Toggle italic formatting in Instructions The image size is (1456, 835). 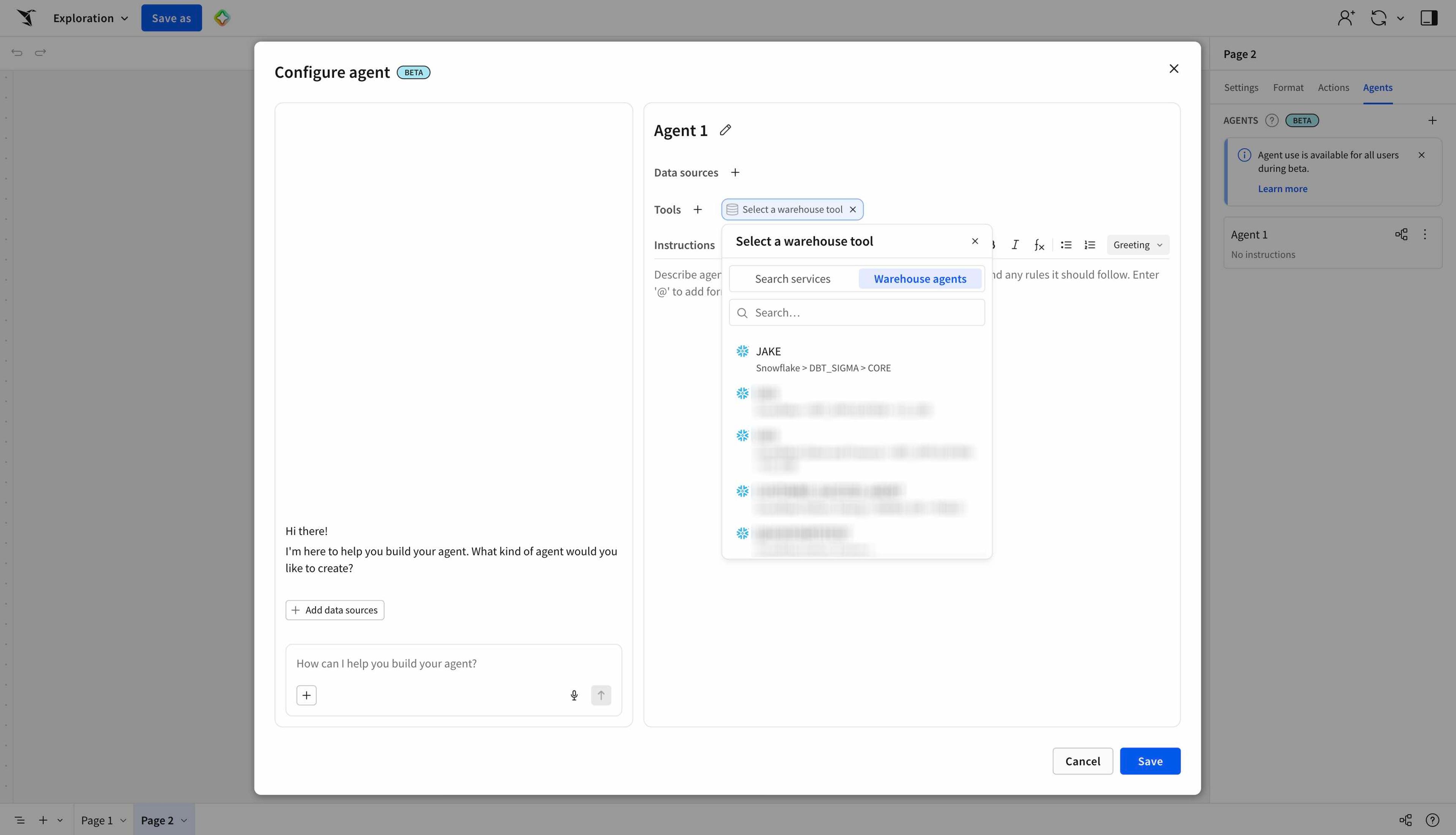pyautogui.click(x=1015, y=245)
